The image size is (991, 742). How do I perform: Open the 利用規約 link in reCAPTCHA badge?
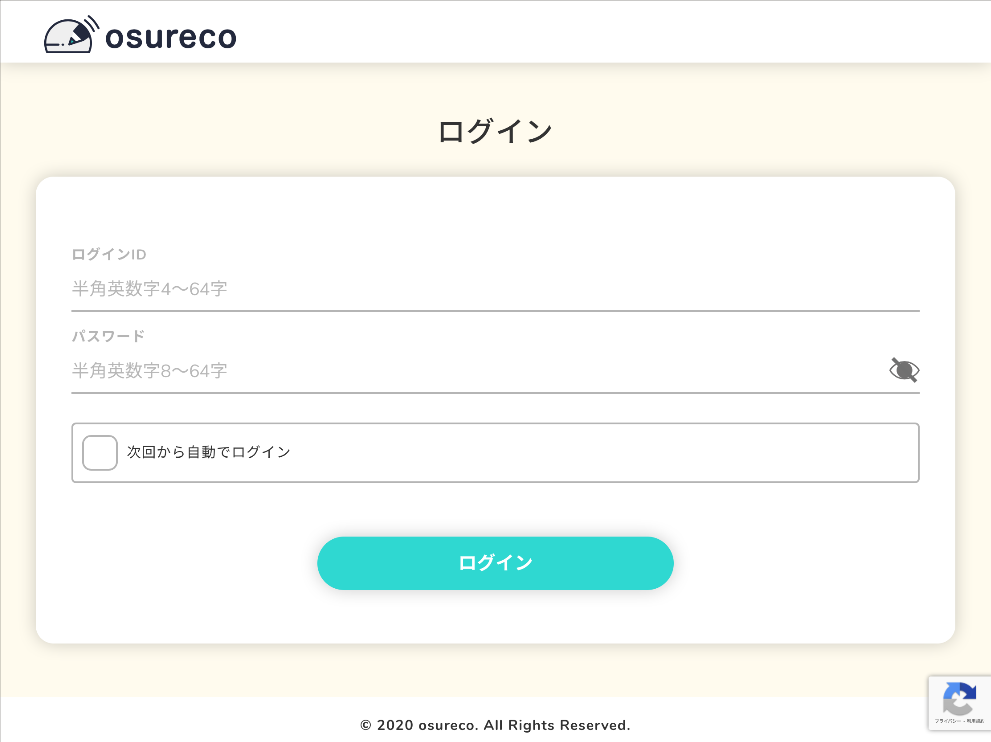[x=970, y=721]
